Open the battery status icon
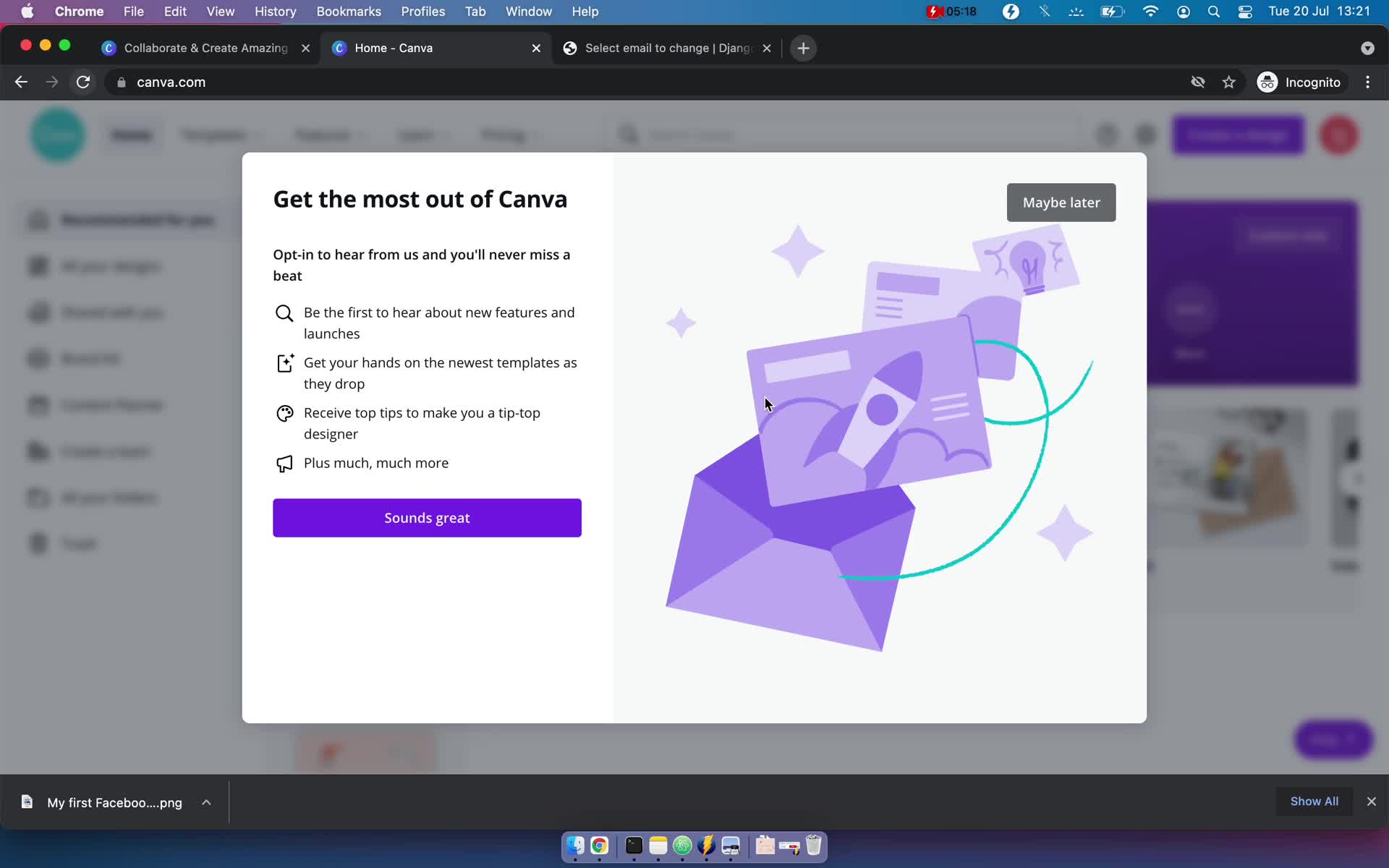Screen dimensions: 1389x868 (1112, 12)
